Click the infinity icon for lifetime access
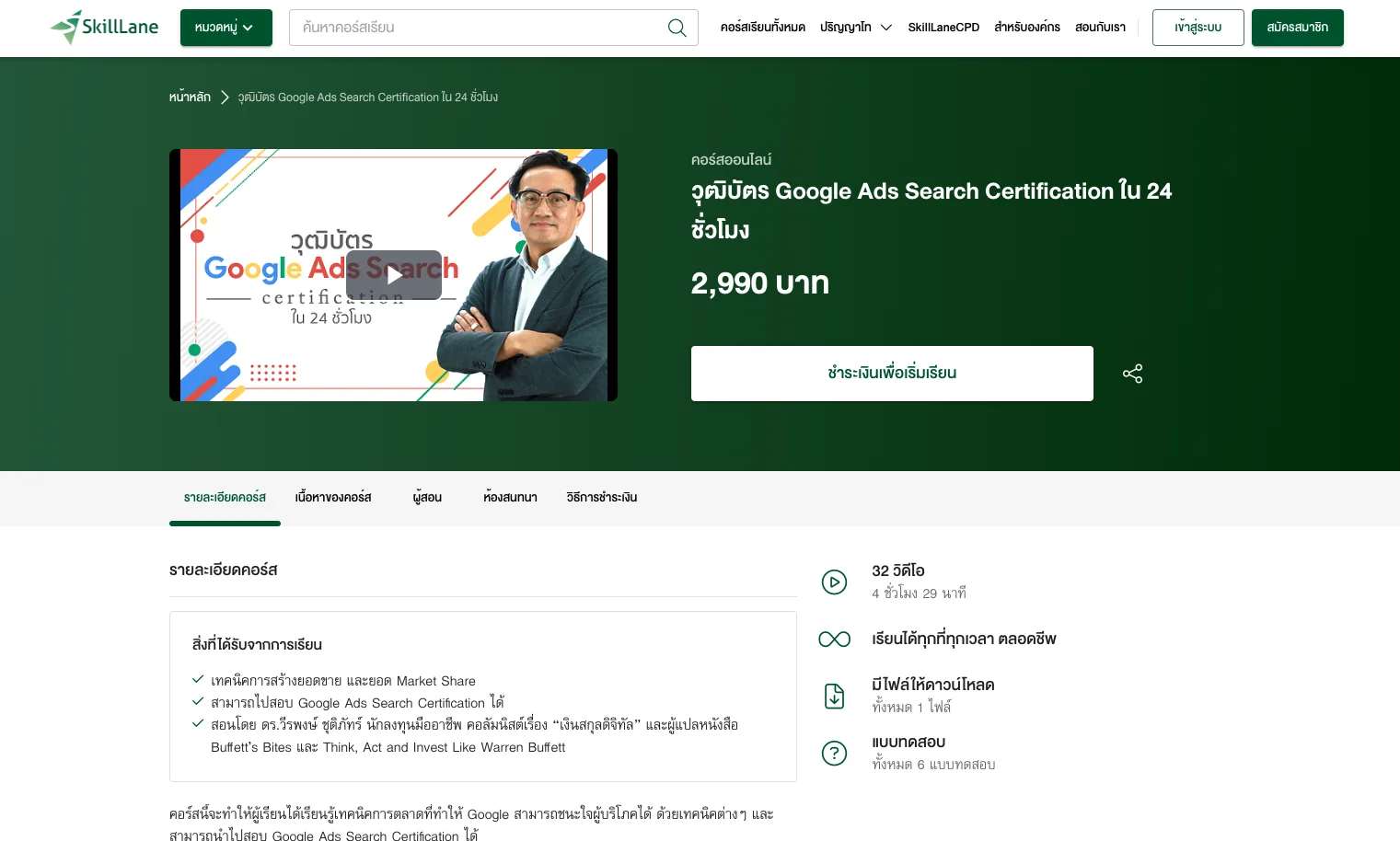This screenshot has width=1400, height=841. point(834,639)
